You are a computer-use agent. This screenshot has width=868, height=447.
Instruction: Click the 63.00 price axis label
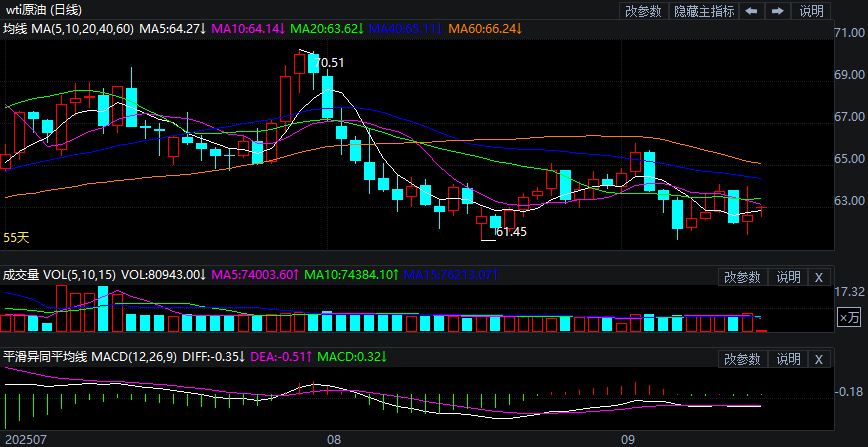point(849,201)
